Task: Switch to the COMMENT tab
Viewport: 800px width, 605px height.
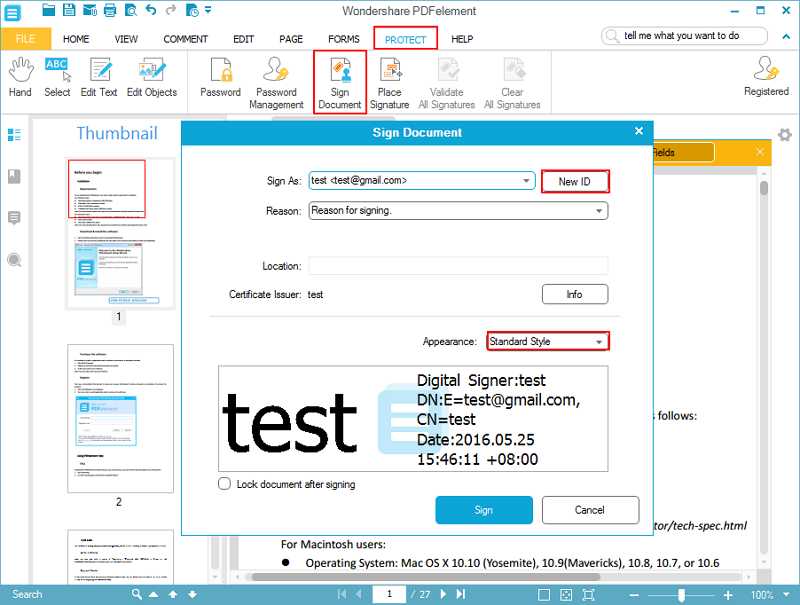Action: 185,39
